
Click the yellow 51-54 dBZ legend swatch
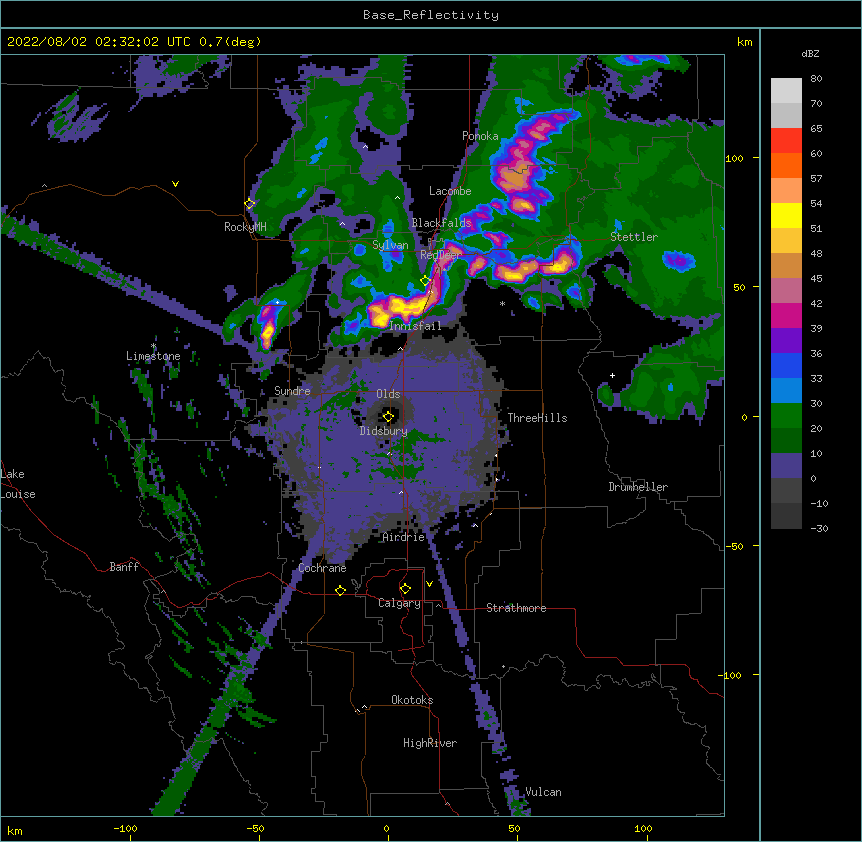[x=786, y=215]
